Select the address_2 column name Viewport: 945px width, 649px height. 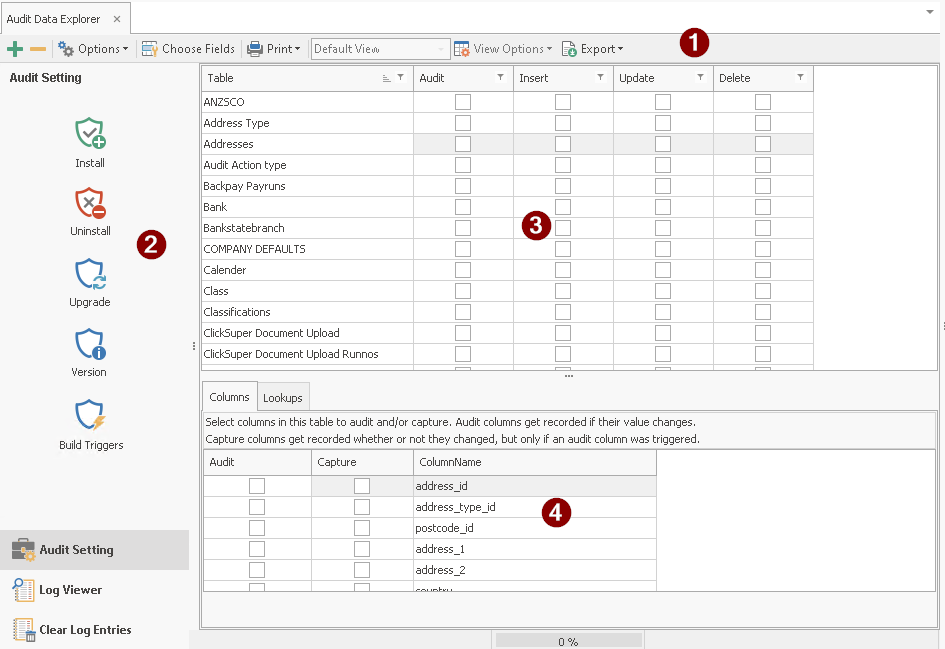click(x=440, y=570)
